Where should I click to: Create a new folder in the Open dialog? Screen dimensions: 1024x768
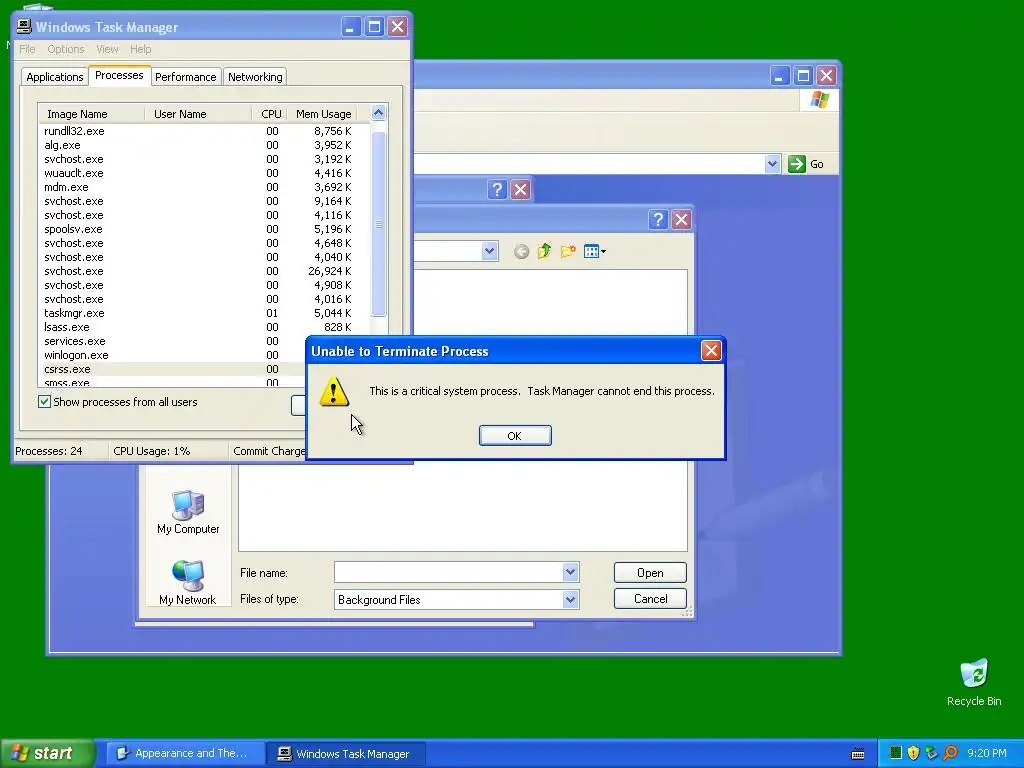pyautogui.click(x=568, y=251)
